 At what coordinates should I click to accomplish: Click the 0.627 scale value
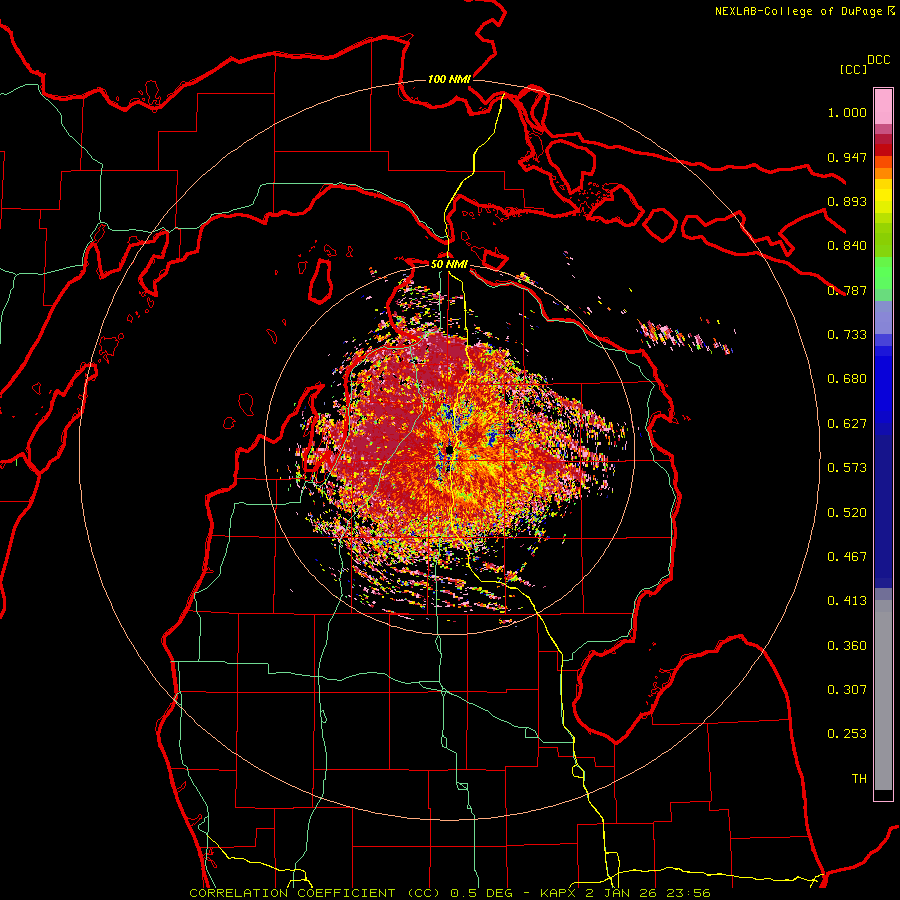coord(847,424)
